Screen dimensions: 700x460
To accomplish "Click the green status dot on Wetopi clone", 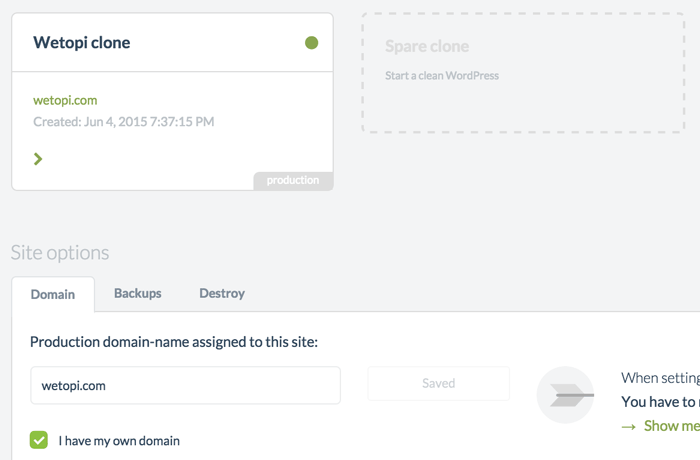I will click(312, 43).
